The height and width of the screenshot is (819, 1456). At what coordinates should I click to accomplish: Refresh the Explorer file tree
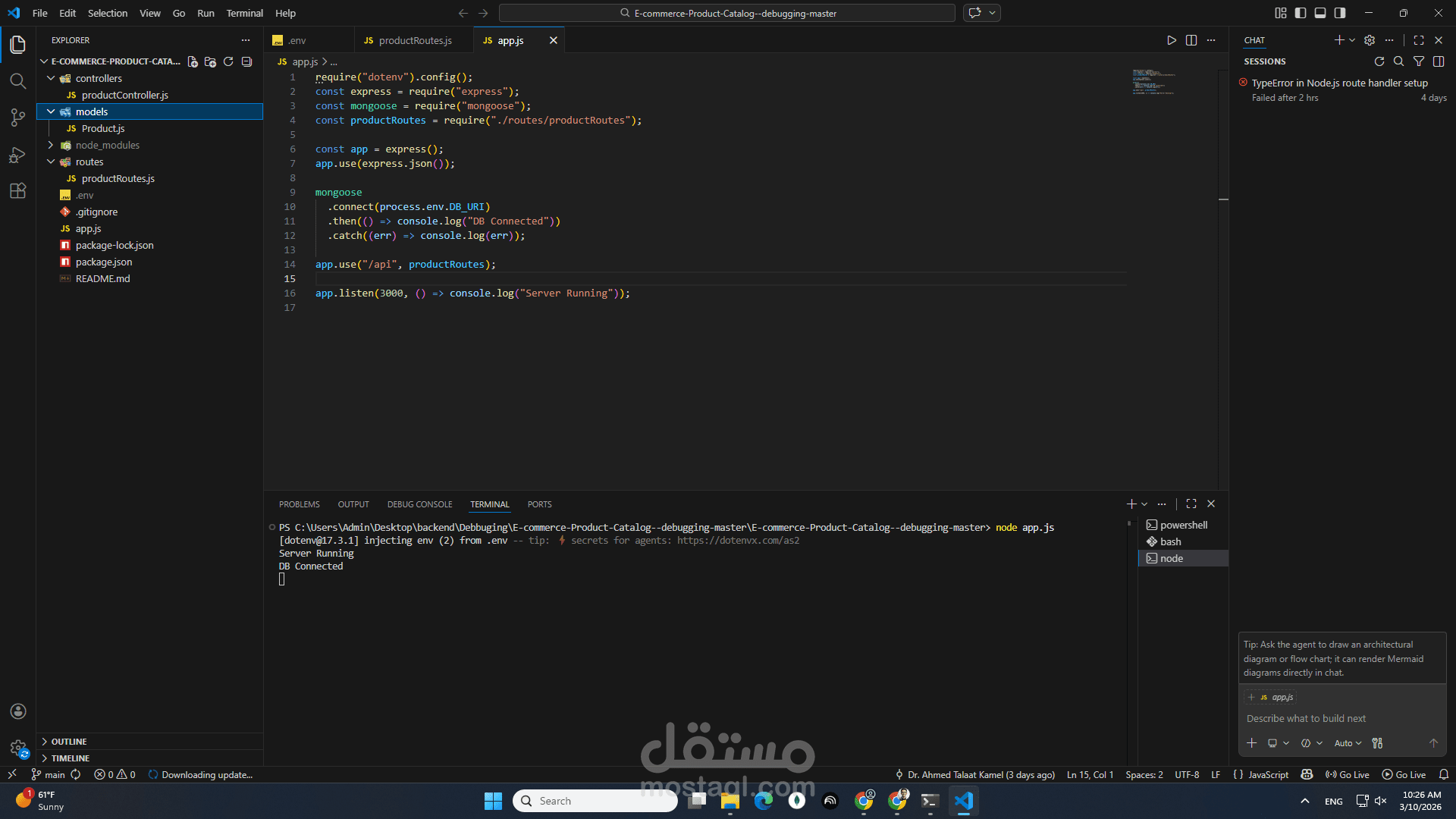[x=228, y=61]
